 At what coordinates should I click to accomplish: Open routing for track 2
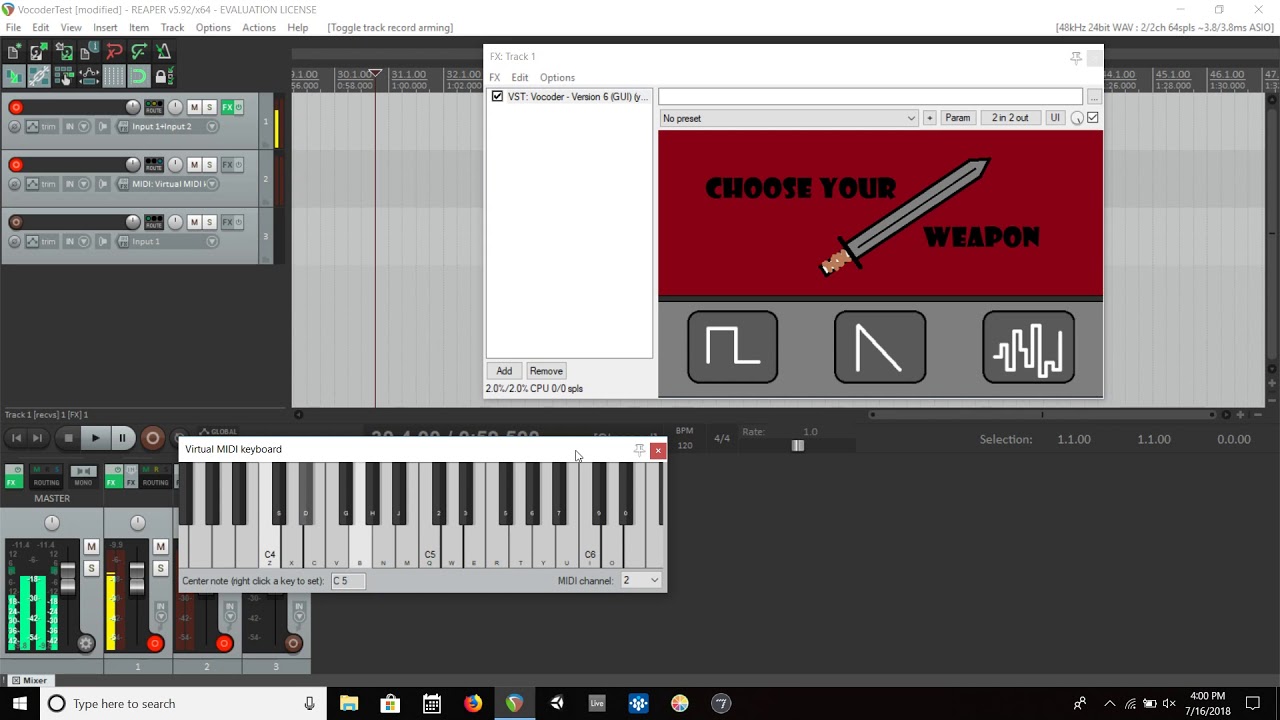click(x=154, y=164)
